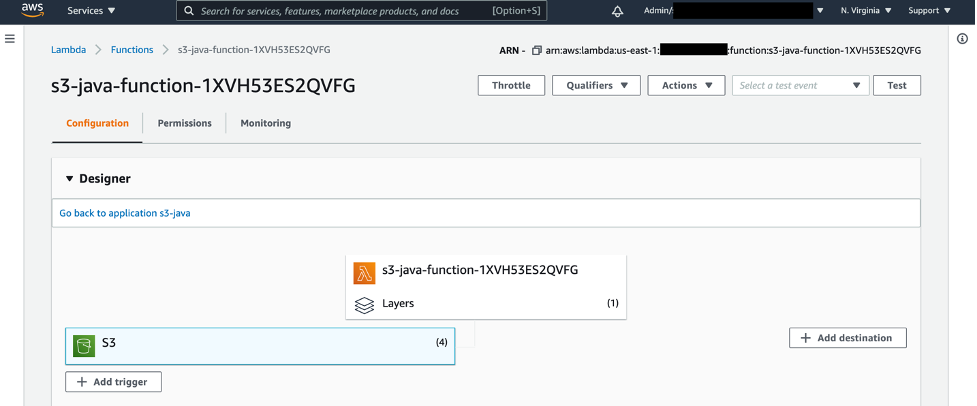
Task: Open the notifications bell
Action: [x=617, y=11]
